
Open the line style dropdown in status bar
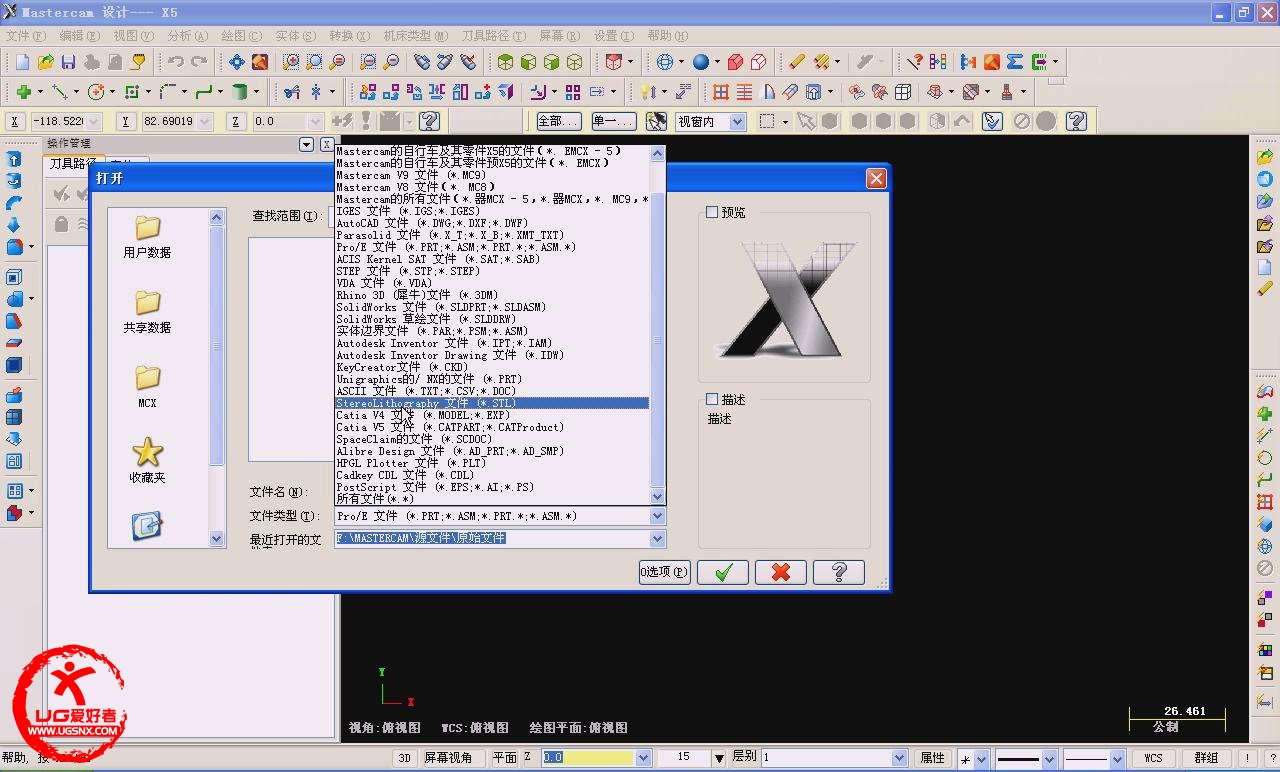pyautogui.click(x=1047, y=758)
